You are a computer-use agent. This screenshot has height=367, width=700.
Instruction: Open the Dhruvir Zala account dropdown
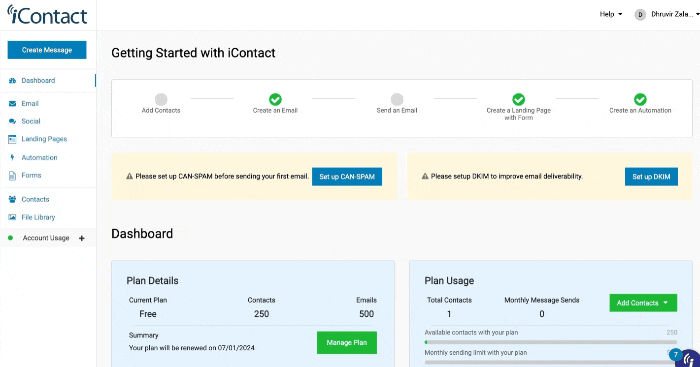pyautogui.click(x=675, y=14)
